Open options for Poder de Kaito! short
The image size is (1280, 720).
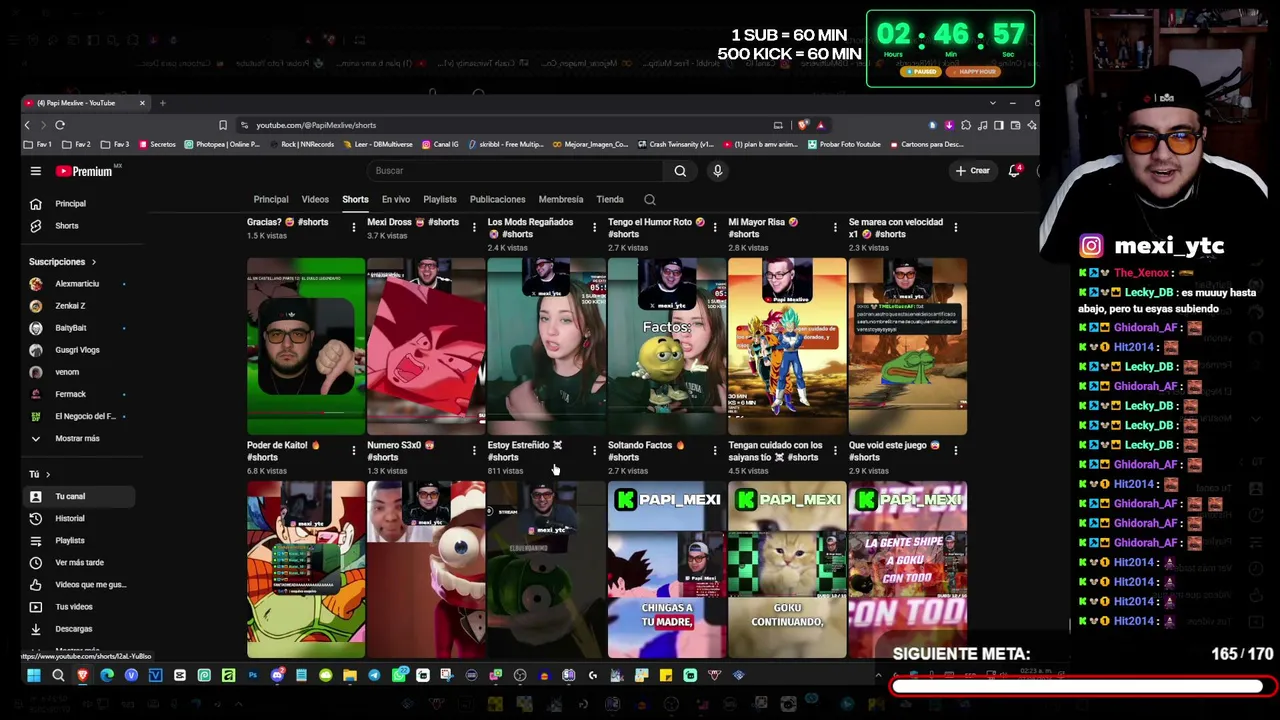(353, 451)
